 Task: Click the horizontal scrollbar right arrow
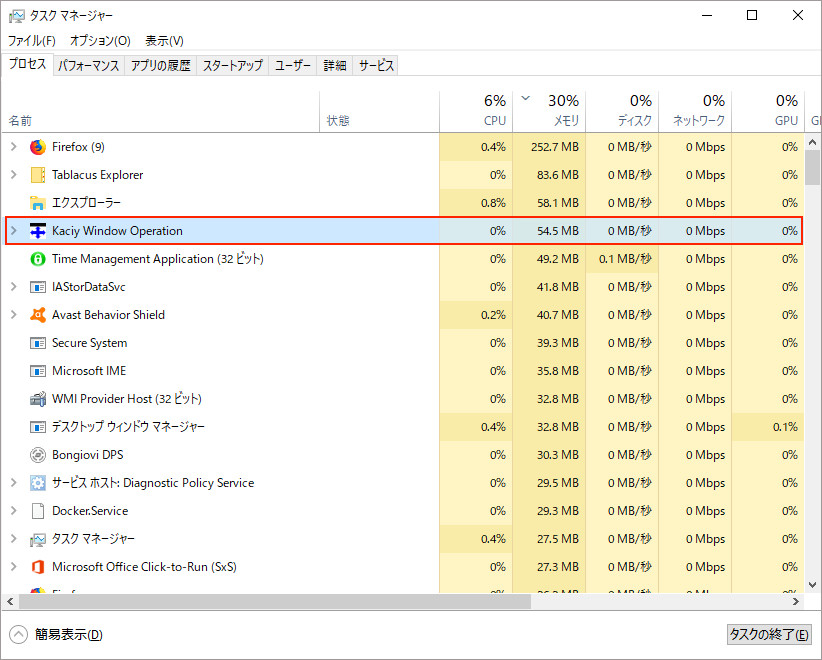pyautogui.click(x=796, y=602)
